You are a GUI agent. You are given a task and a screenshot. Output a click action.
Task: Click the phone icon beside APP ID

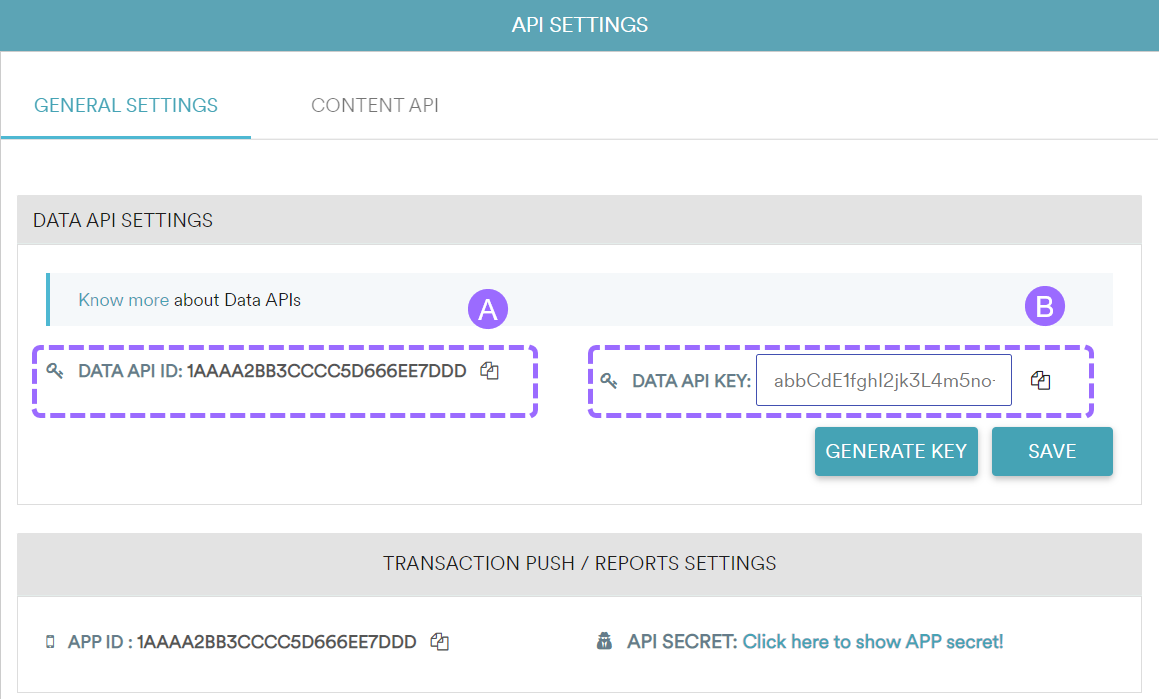[50, 642]
